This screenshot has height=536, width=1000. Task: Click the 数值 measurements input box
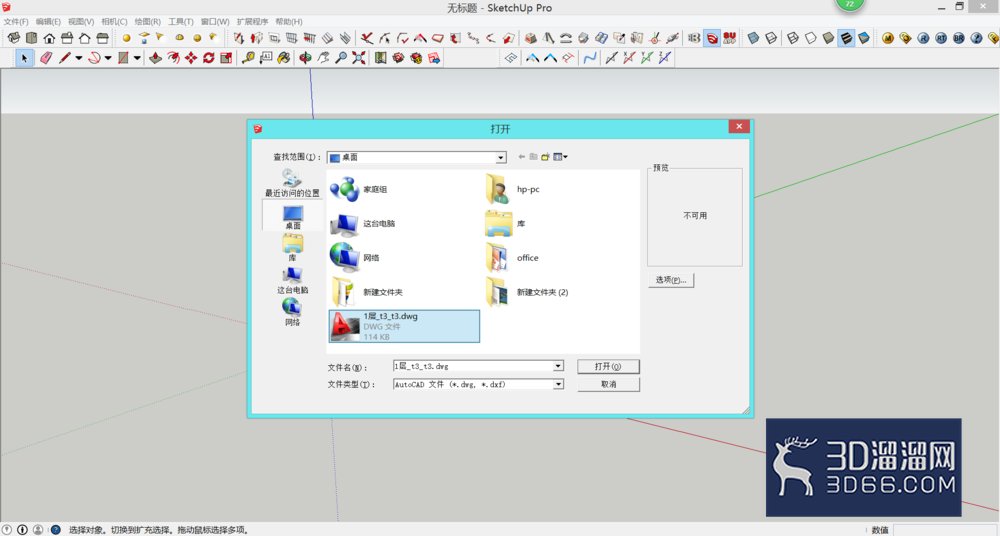click(946, 530)
